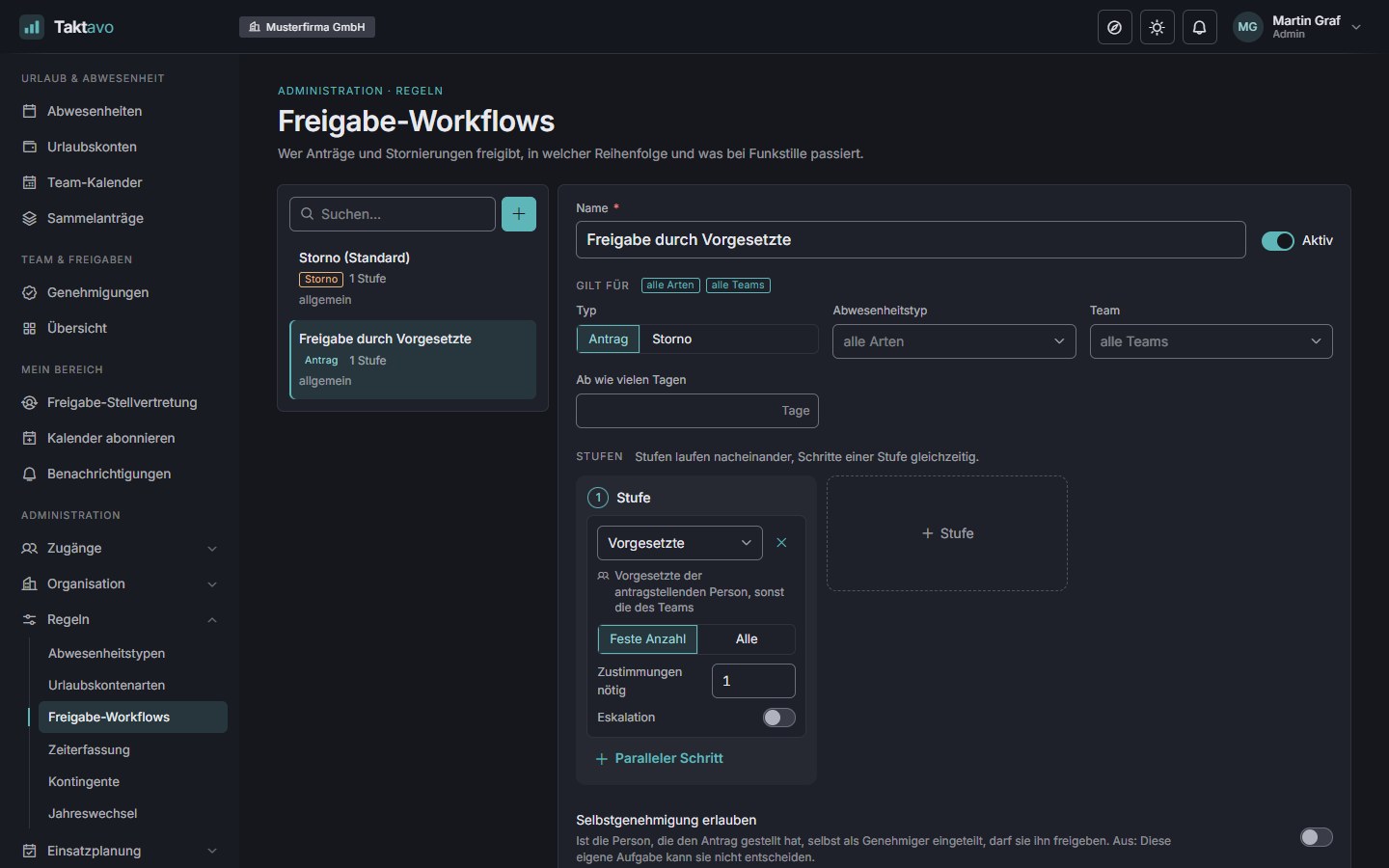
Task: Click the Übersicht grid icon
Action: pos(30,328)
